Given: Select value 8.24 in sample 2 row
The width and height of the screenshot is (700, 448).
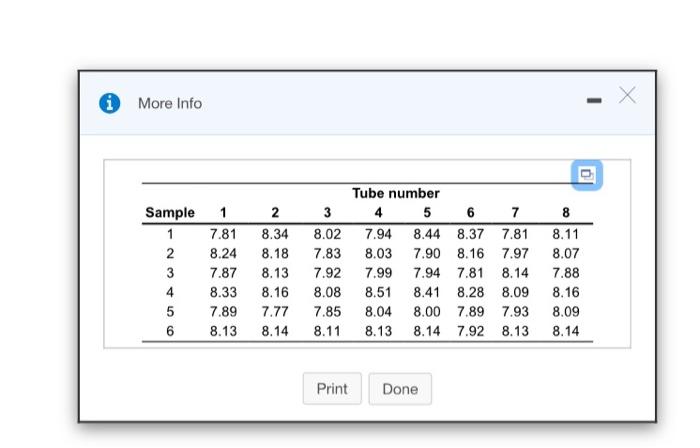Looking at the screenshot, I should click(223, 253).
